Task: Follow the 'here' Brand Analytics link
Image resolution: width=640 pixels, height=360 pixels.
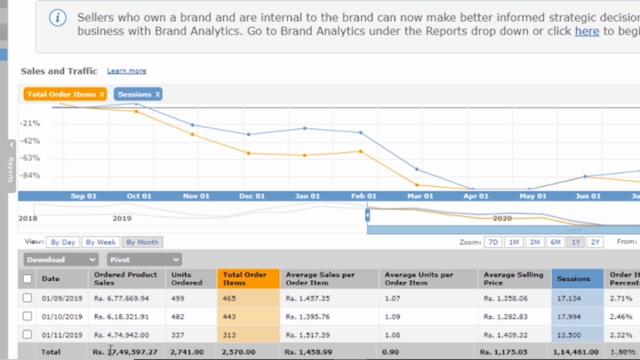Action: coord(587,31)
